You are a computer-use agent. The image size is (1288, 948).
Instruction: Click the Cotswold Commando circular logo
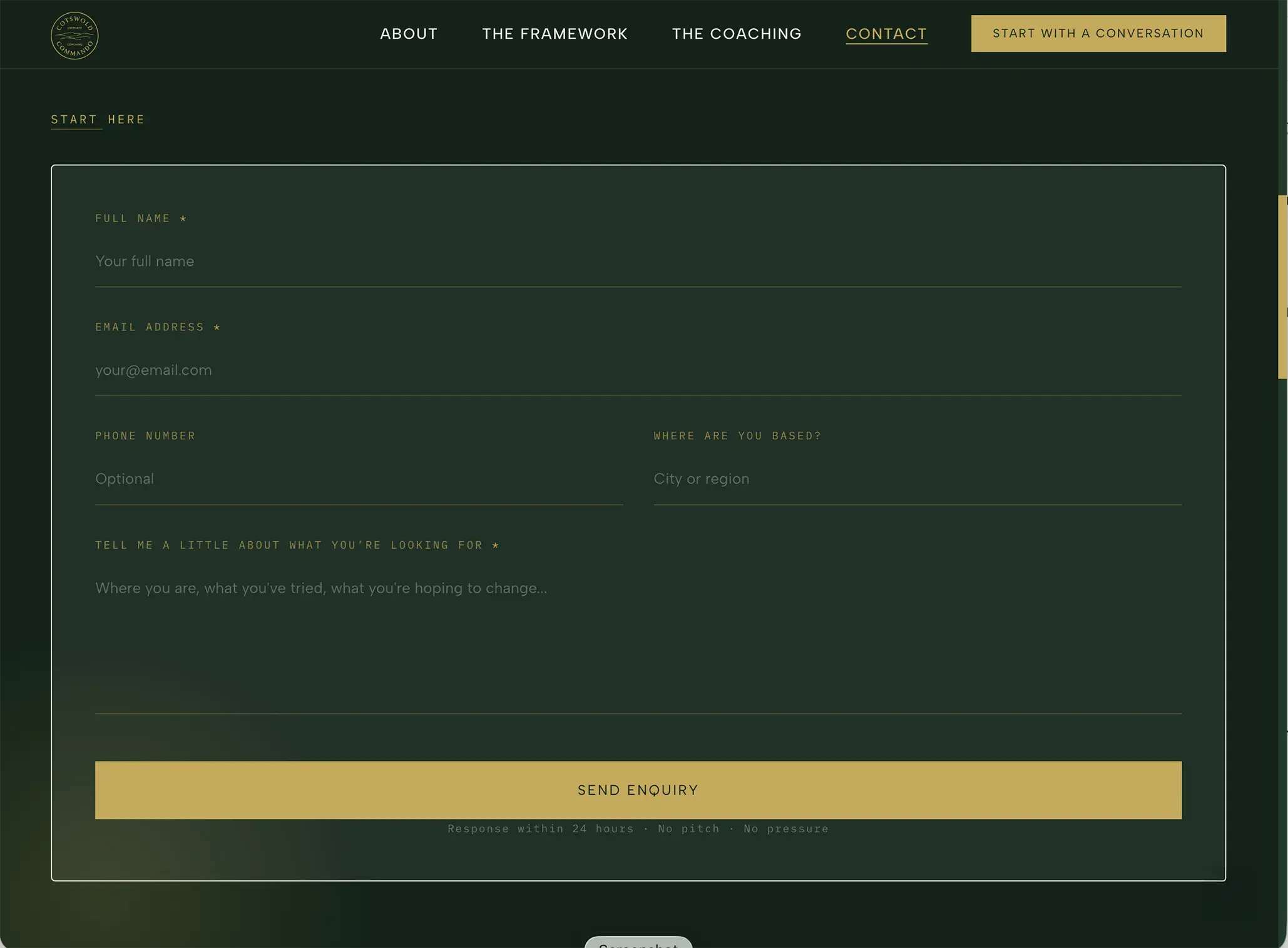[x=74, y=36]
